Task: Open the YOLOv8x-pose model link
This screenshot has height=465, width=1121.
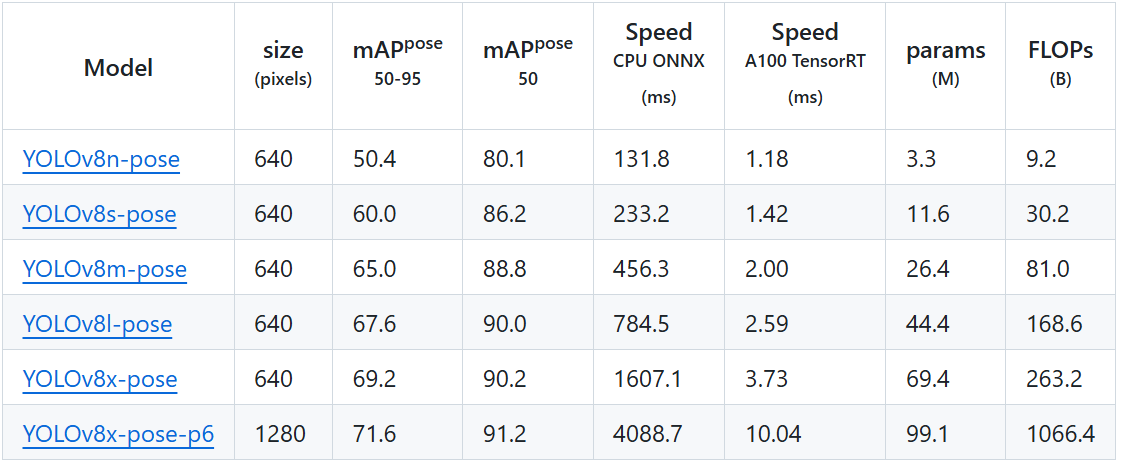Action: tap(99, 378)
